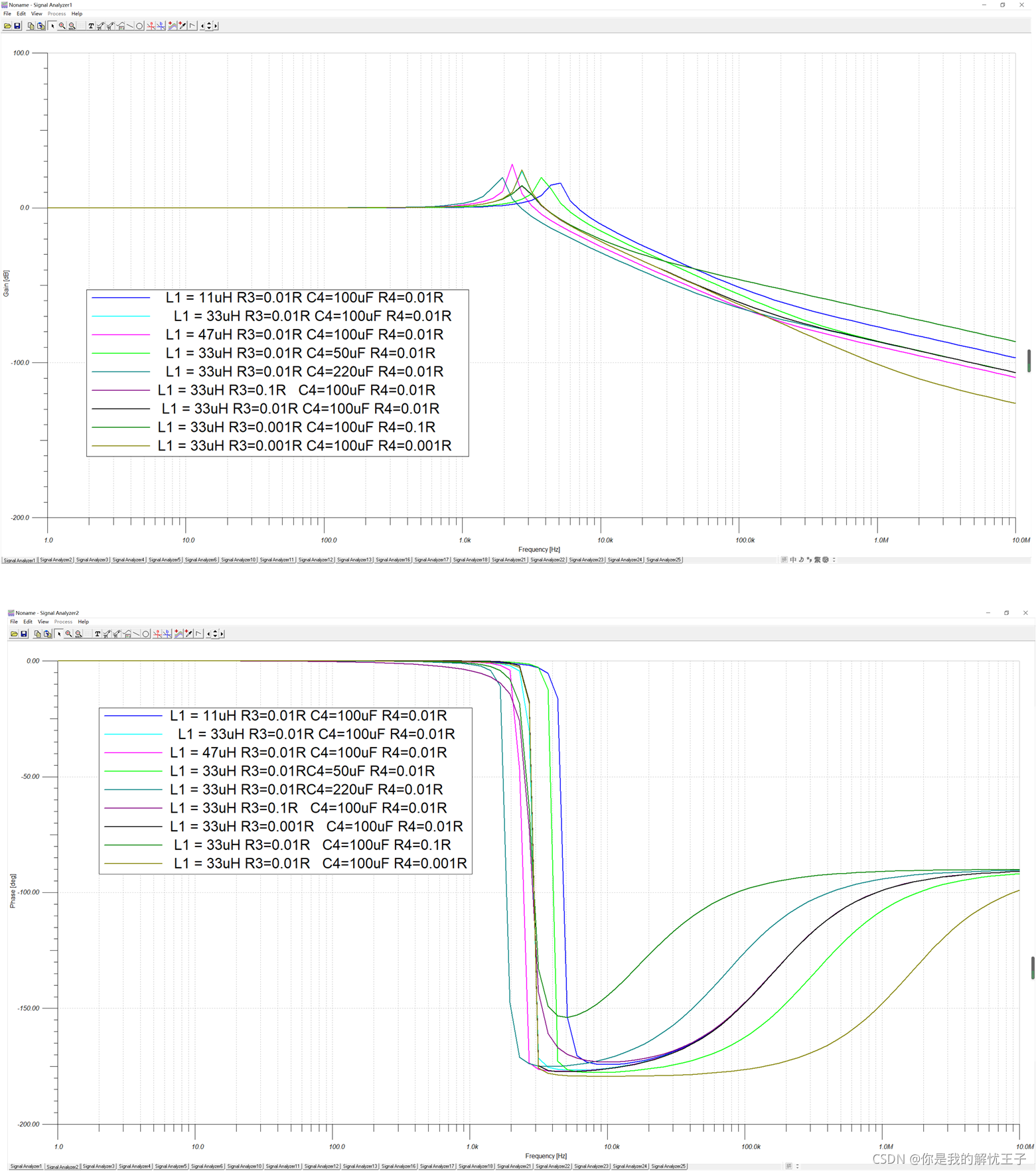Click Copy icon in Signal Analyzer2 toolbar
The image size is (1036, 1171).
coord(38,634)
